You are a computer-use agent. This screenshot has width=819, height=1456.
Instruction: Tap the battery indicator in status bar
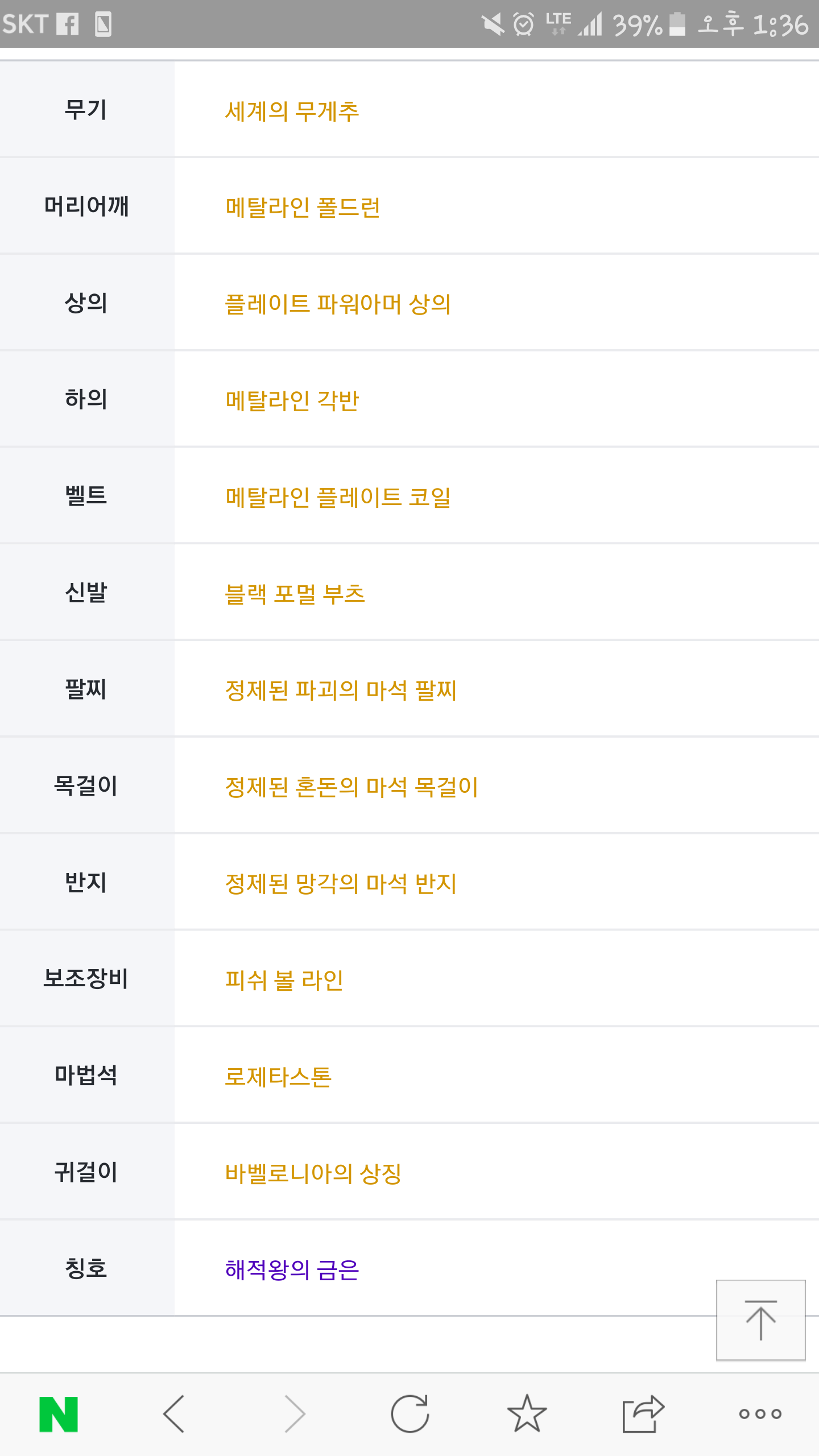click(x=677, y=24)
